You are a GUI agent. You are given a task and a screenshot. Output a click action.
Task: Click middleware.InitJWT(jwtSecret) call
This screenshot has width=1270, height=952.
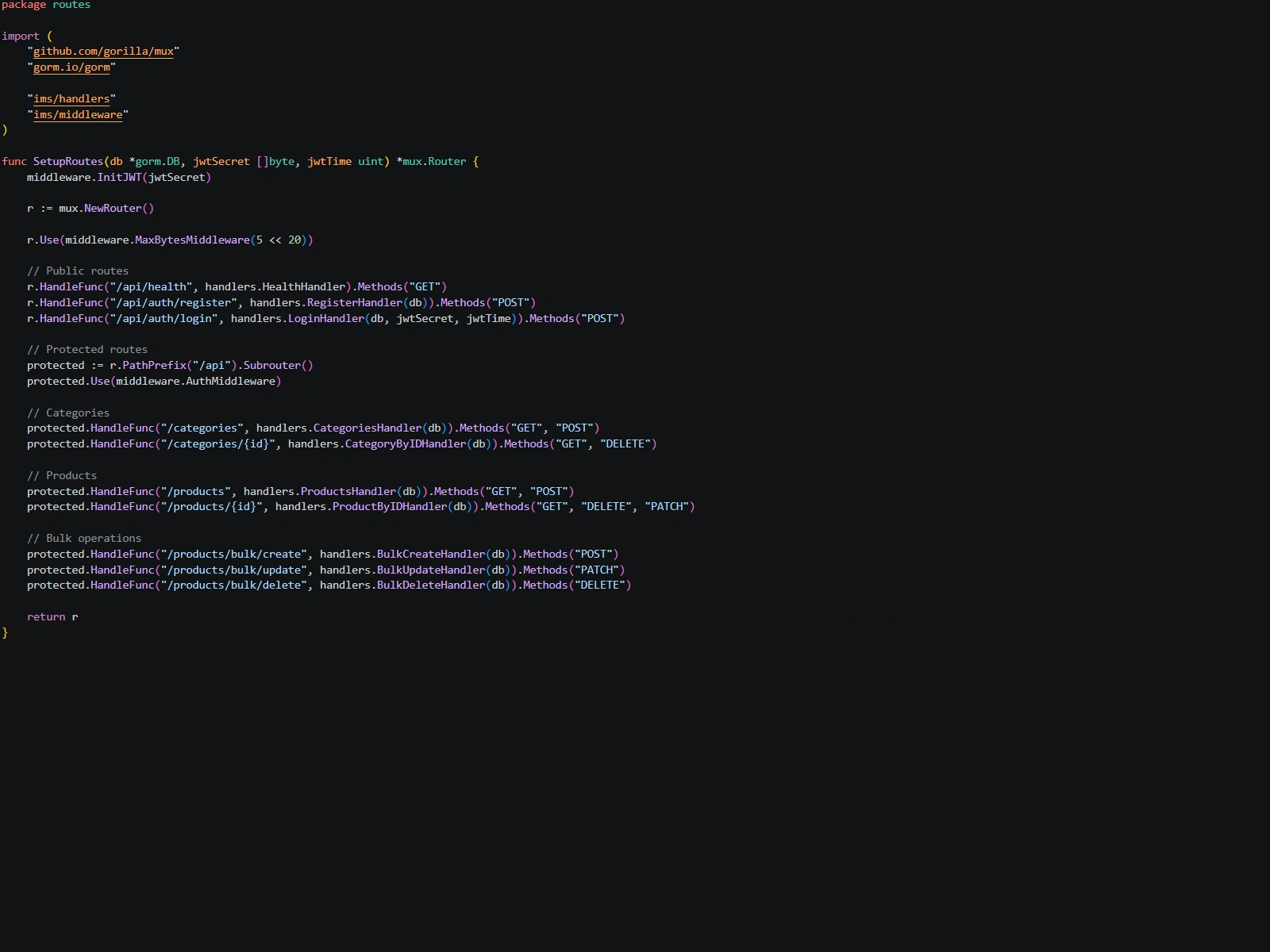pyautogui.click(x=119, y=177)
